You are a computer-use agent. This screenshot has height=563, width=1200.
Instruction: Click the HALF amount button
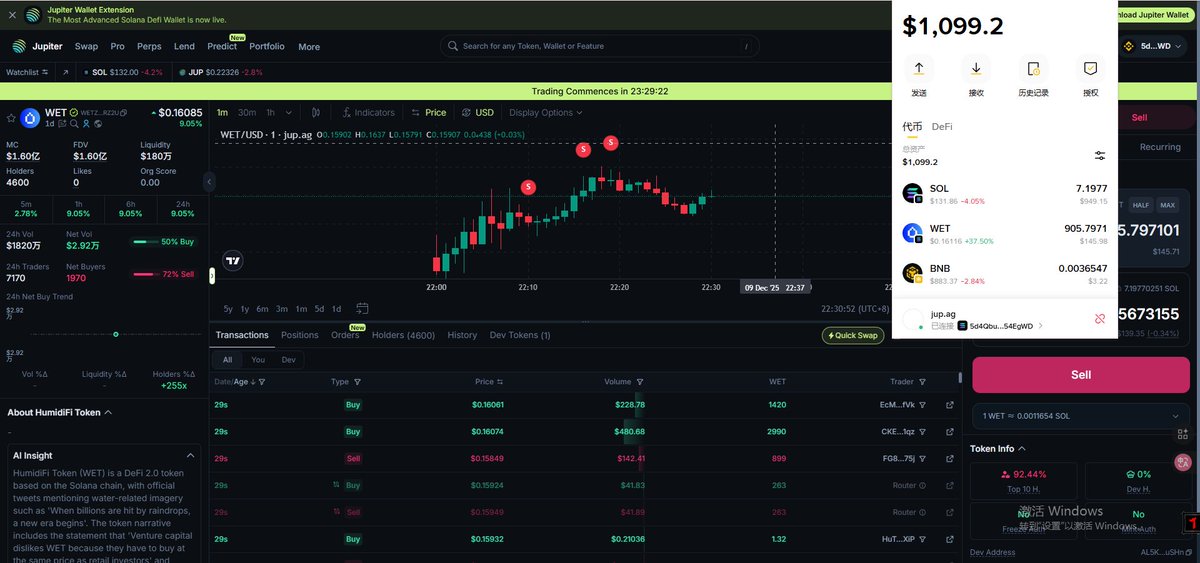click(x=1141, y=204)
